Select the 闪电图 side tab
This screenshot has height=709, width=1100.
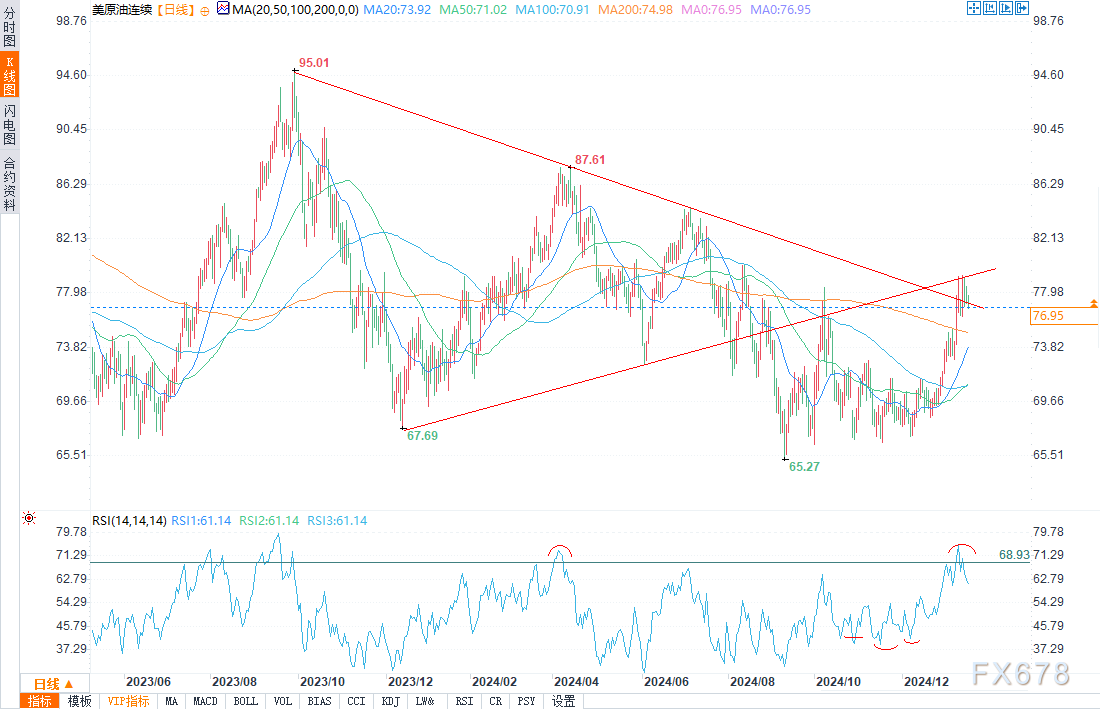9,124
